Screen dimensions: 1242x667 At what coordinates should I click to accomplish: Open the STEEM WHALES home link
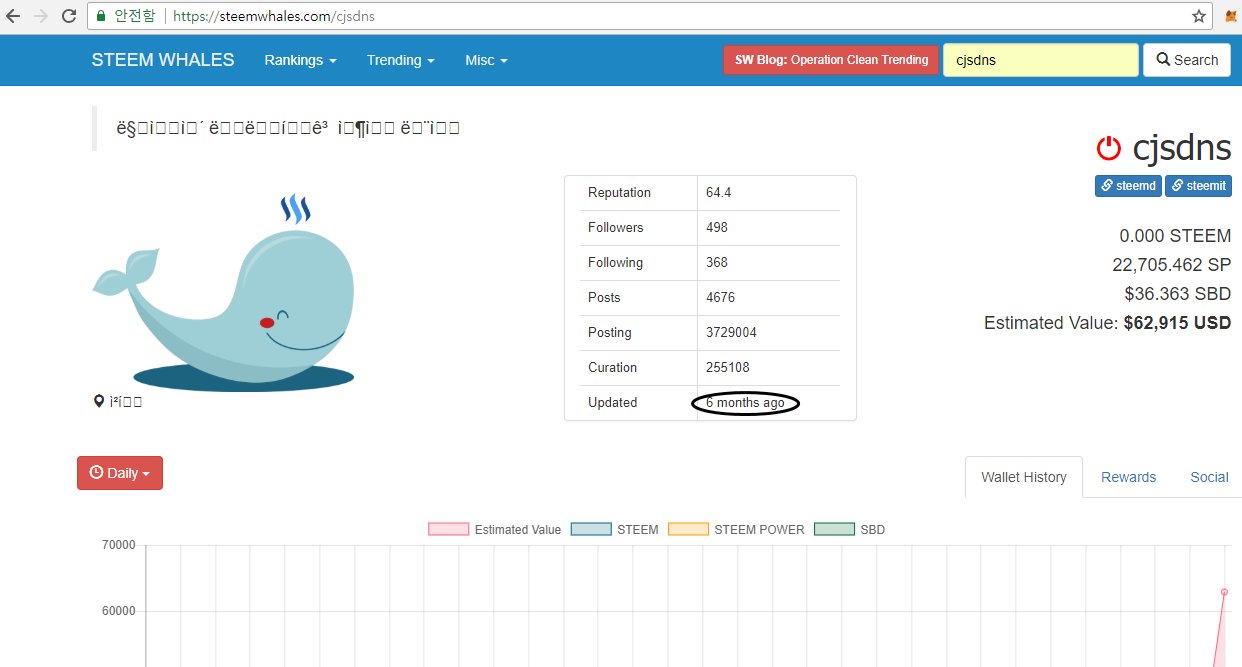click(163, 60)
